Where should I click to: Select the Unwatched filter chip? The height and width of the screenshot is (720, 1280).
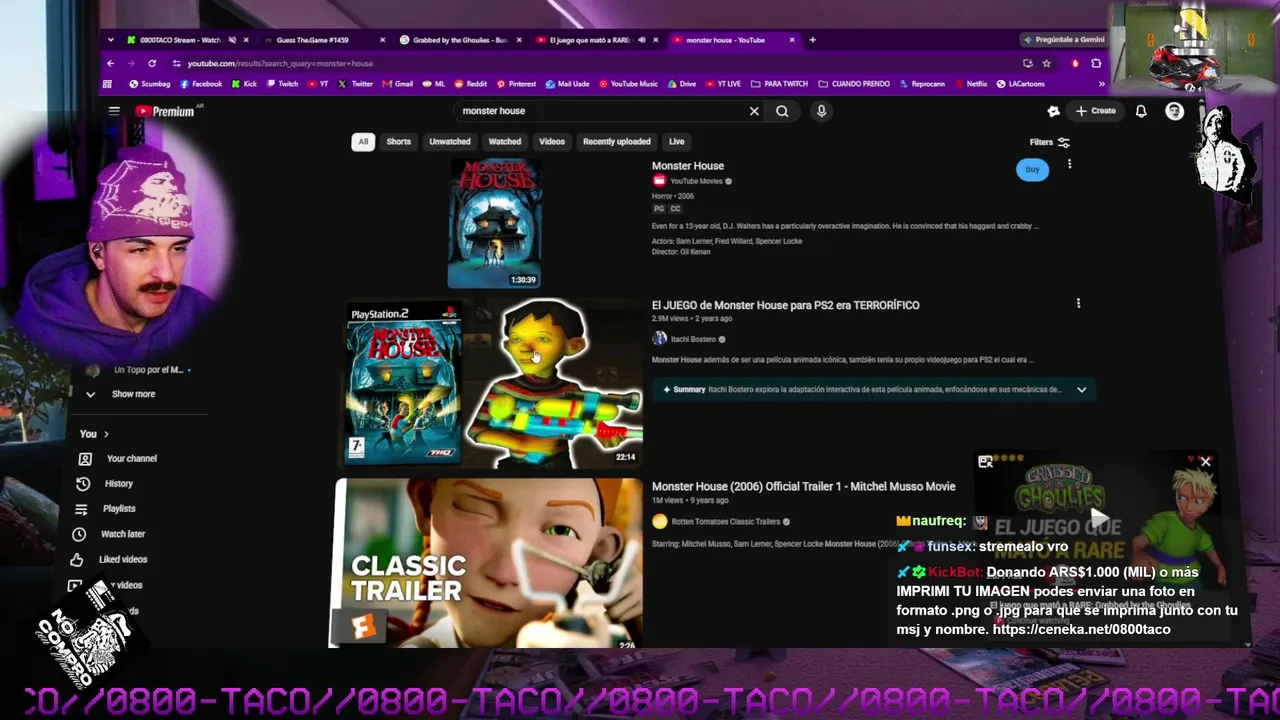(450, 141)
